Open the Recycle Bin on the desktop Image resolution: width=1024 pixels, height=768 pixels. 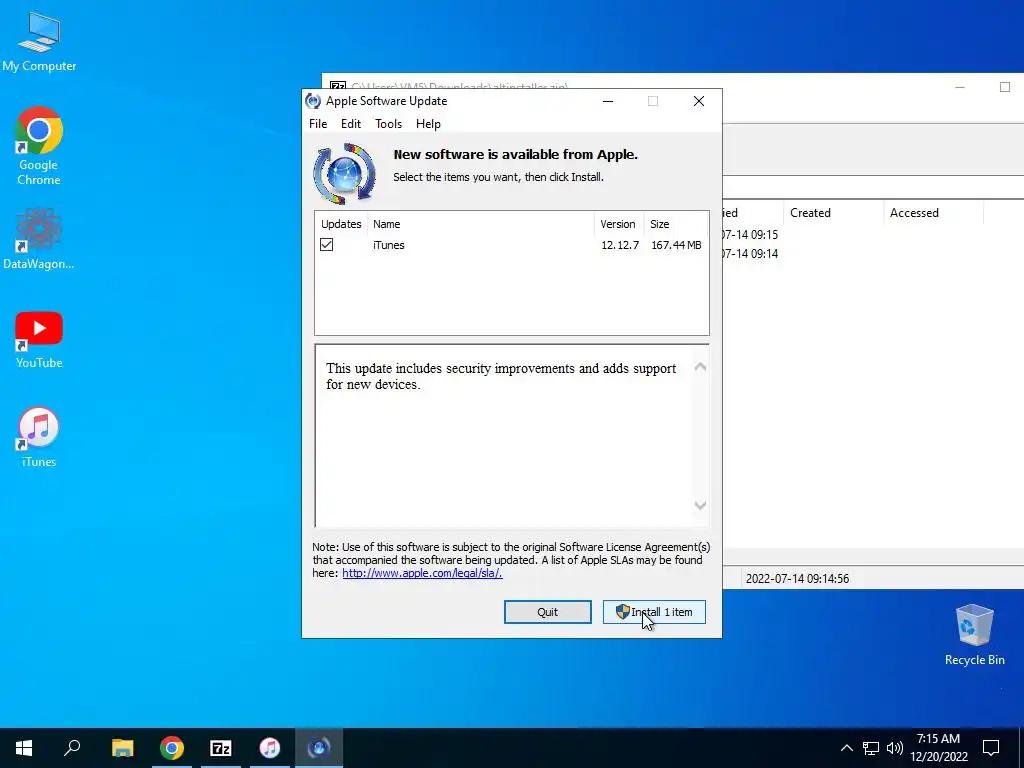[974, 635]
